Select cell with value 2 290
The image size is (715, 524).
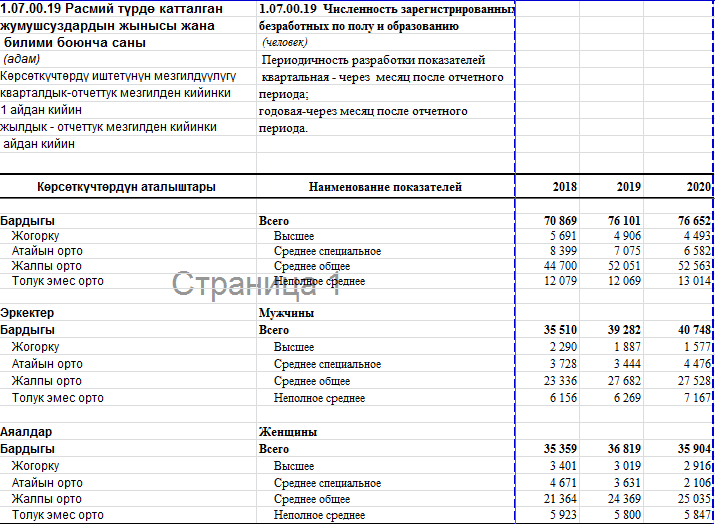click(547, 347)
